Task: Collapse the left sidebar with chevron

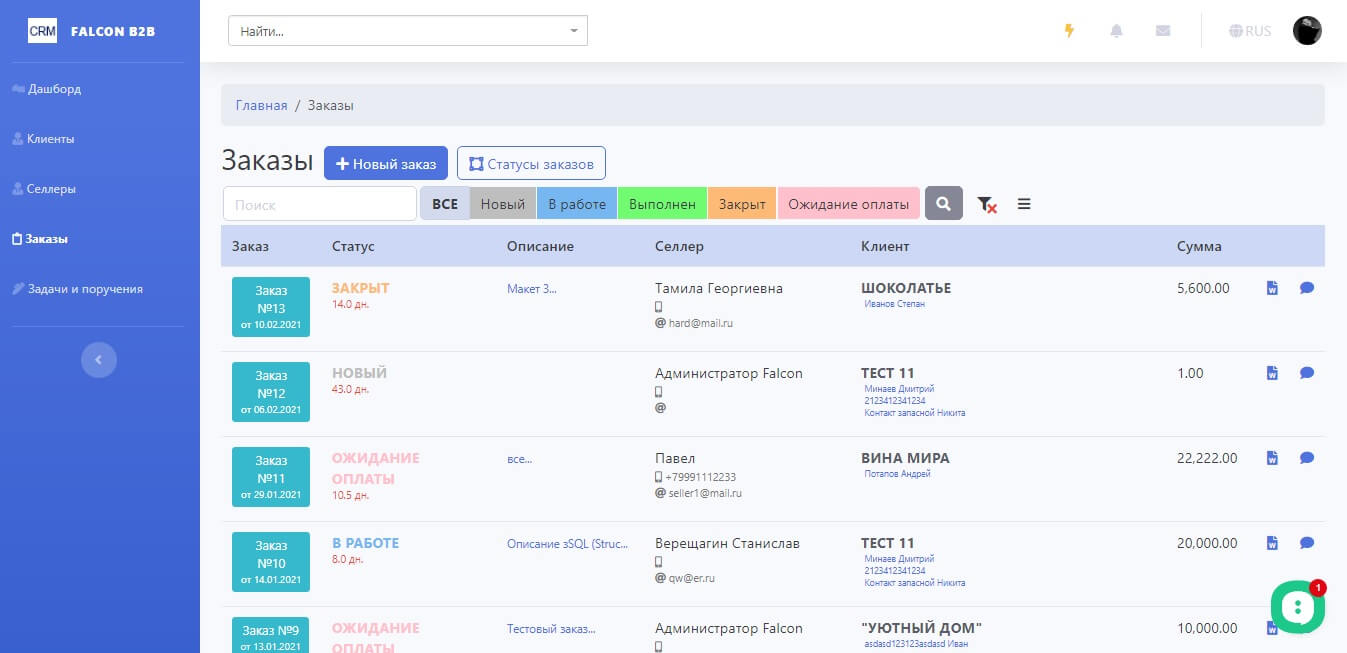Action: coord(98,359)
